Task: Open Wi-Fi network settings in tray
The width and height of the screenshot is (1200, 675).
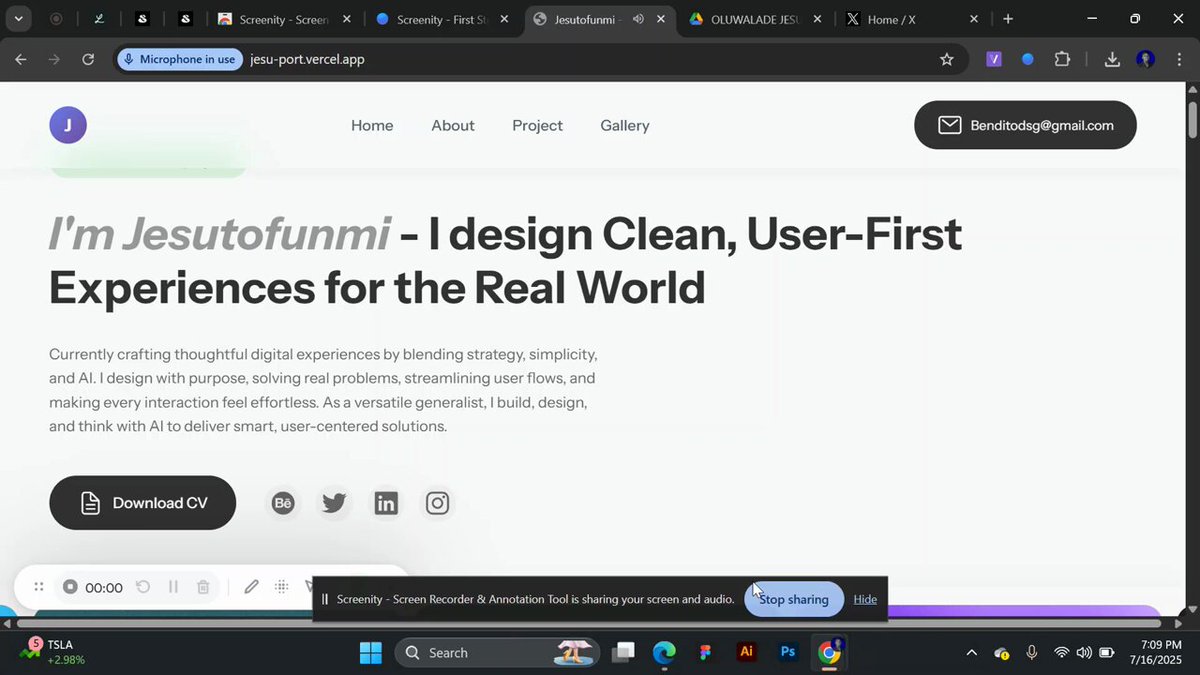Action: click(1061, 652)
